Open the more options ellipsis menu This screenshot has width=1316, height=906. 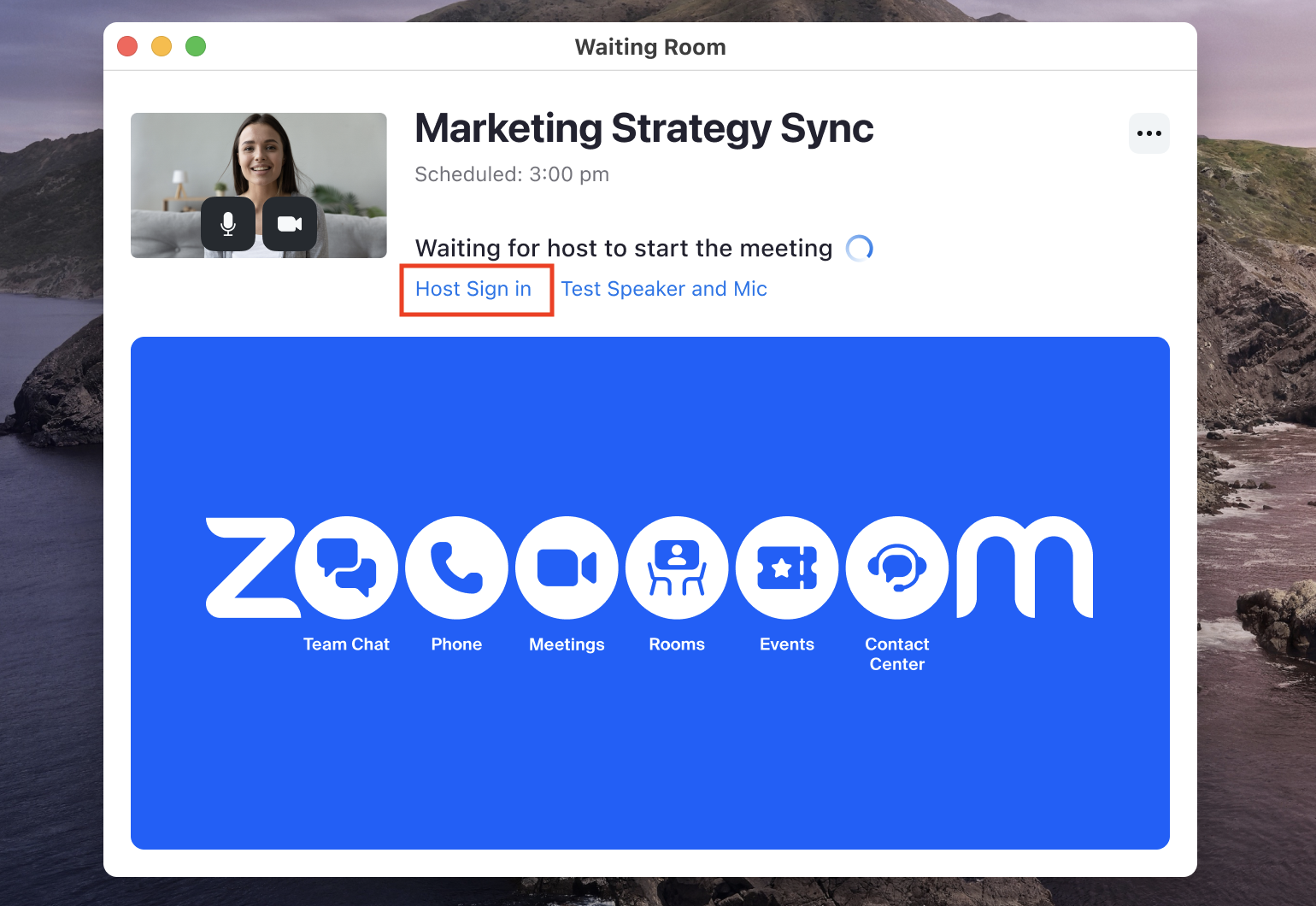pyautogui.click(x=1149, y=133)
